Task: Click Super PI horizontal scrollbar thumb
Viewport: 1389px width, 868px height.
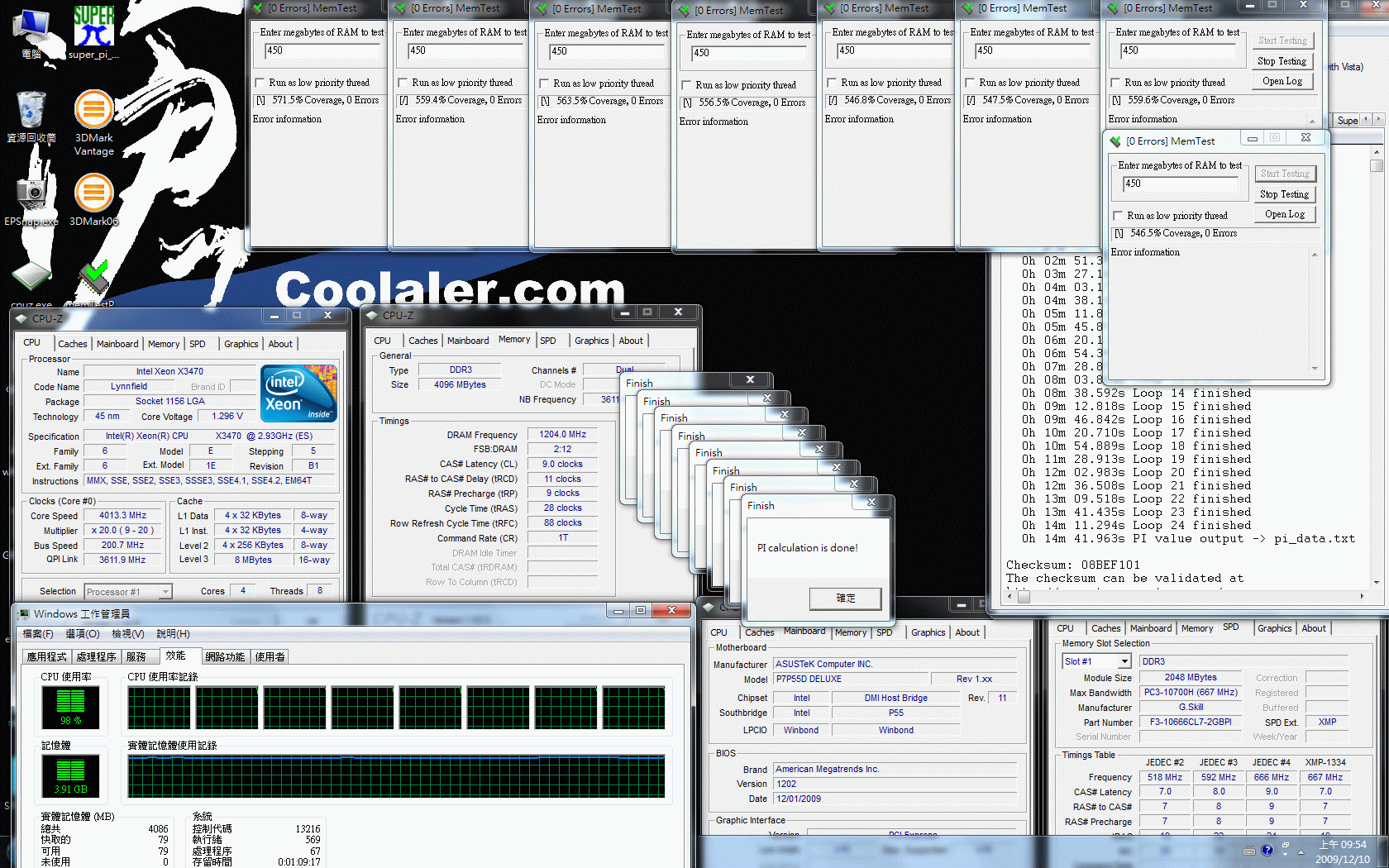Action: [x=1024, y=596]
